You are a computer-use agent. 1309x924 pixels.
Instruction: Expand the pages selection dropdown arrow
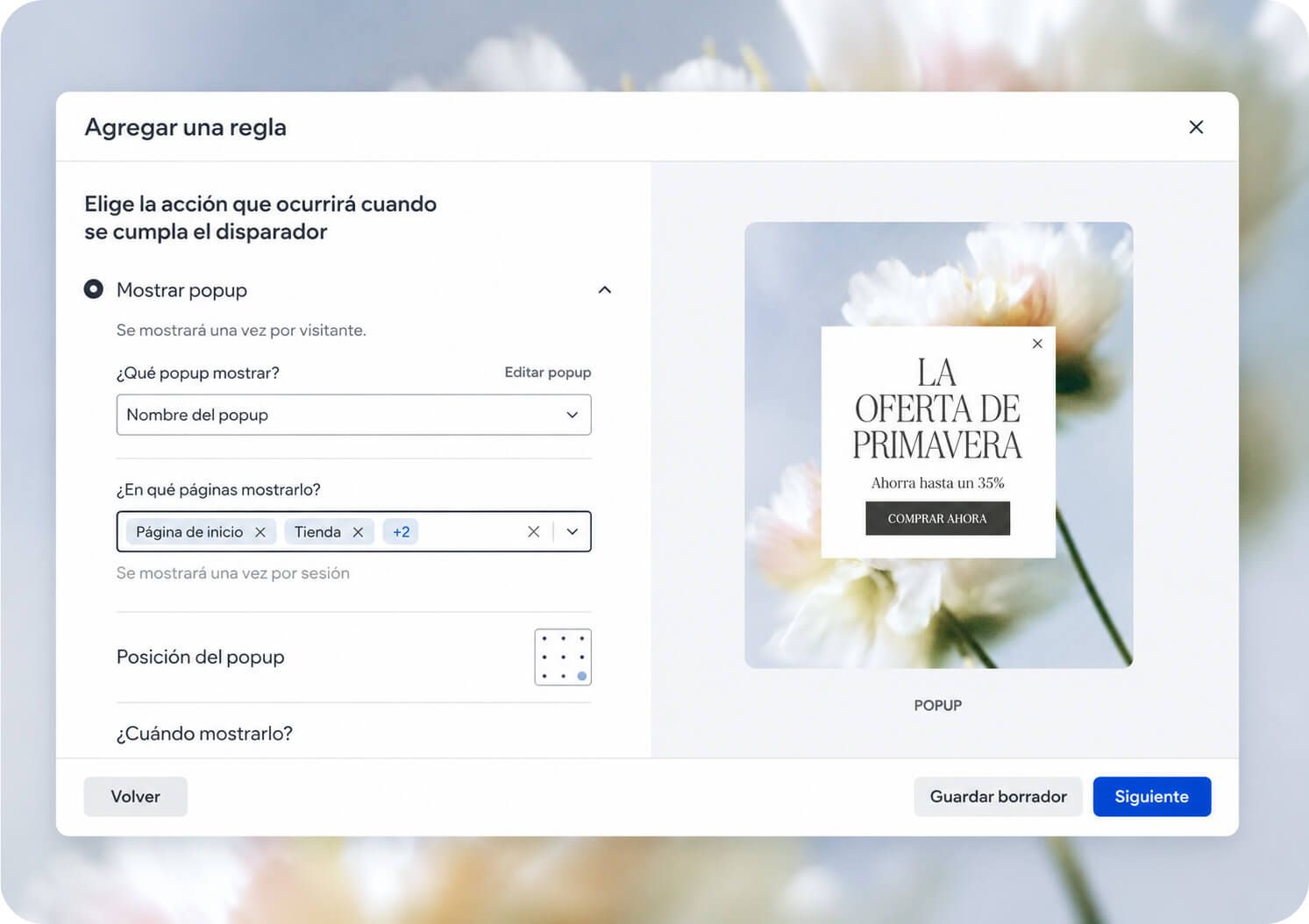(x=573, y=531)
